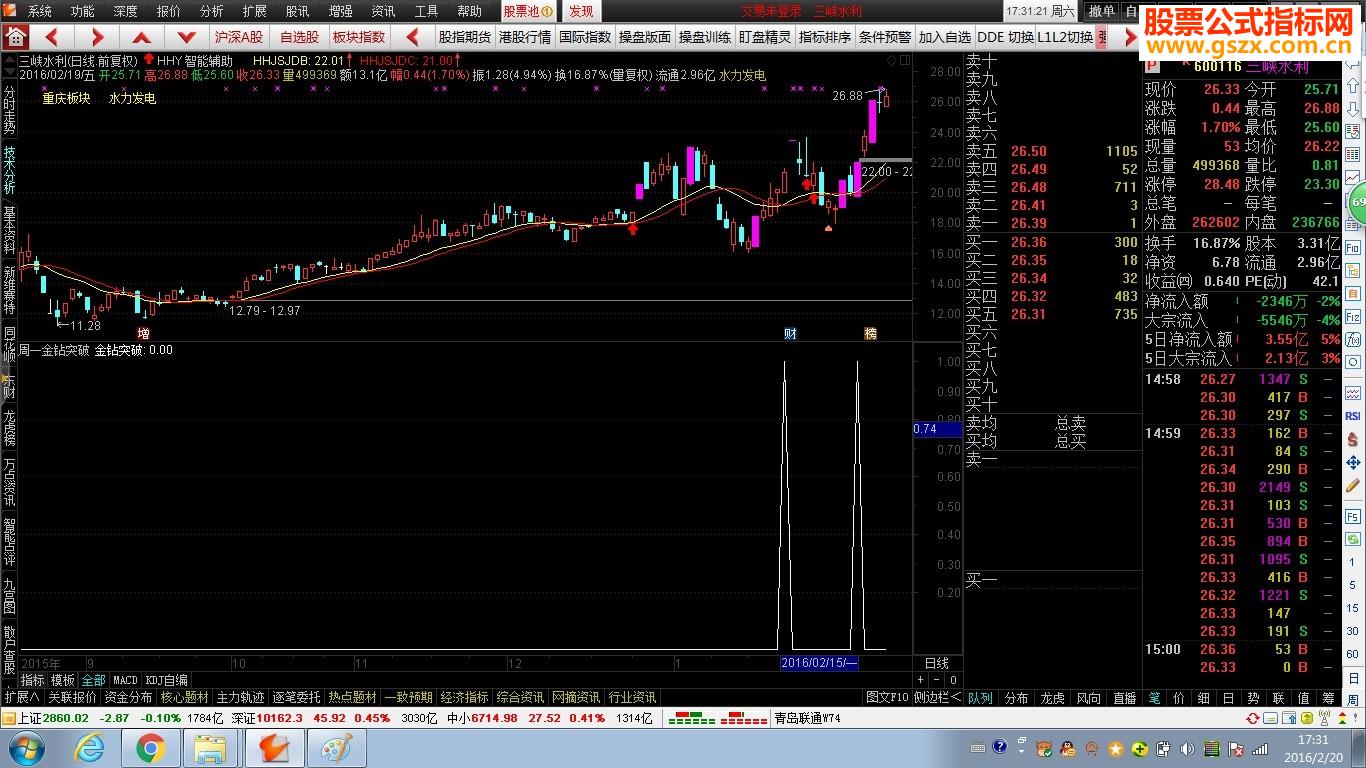Click the red stock app taskbar icon
The height and width of the screenshot is (768, 1366).
pos(273,747)
